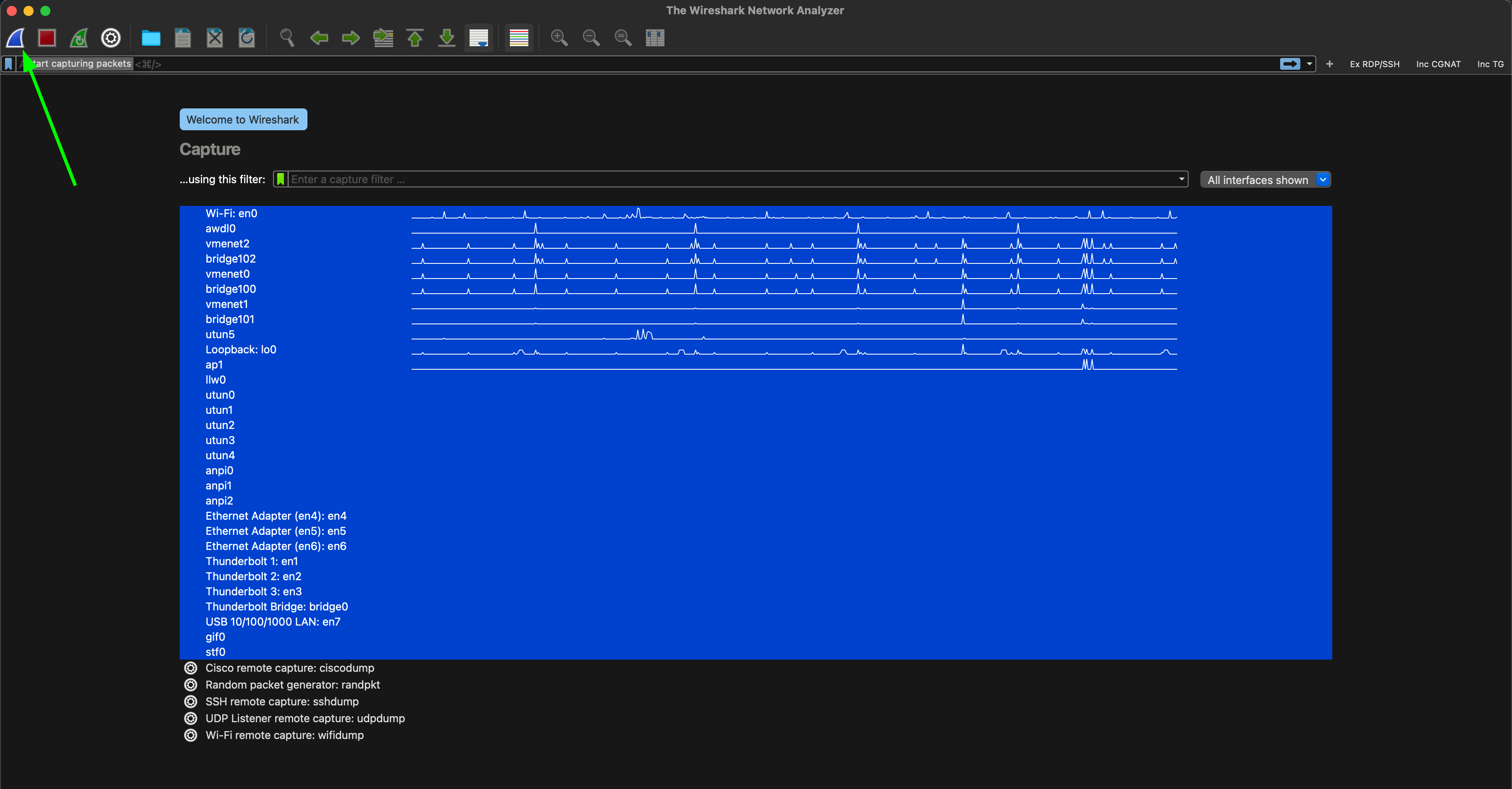
Task: Reload the capture file icon
Action: click(x=247, y=38)
